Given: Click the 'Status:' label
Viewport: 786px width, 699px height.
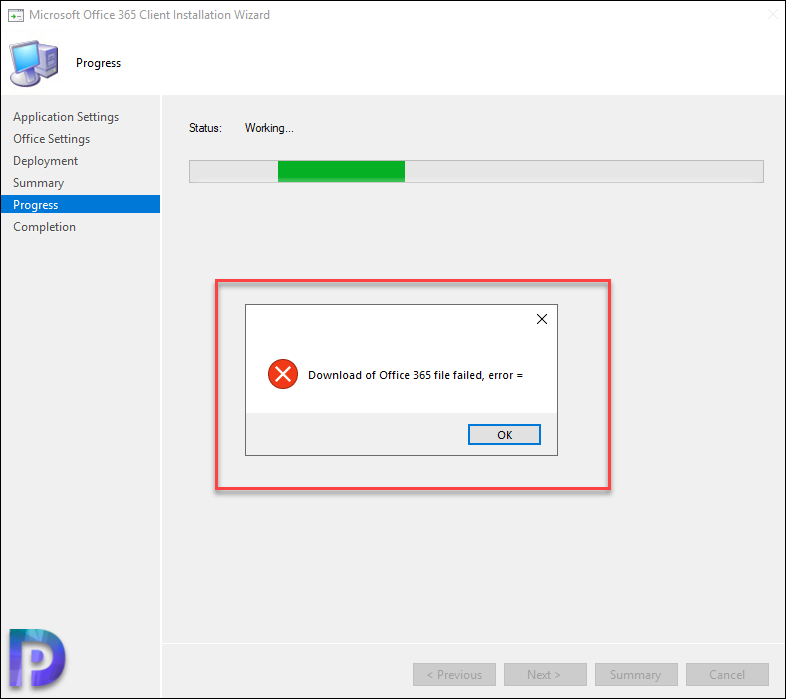Looking at the screenshot, I should pos(205,128).
